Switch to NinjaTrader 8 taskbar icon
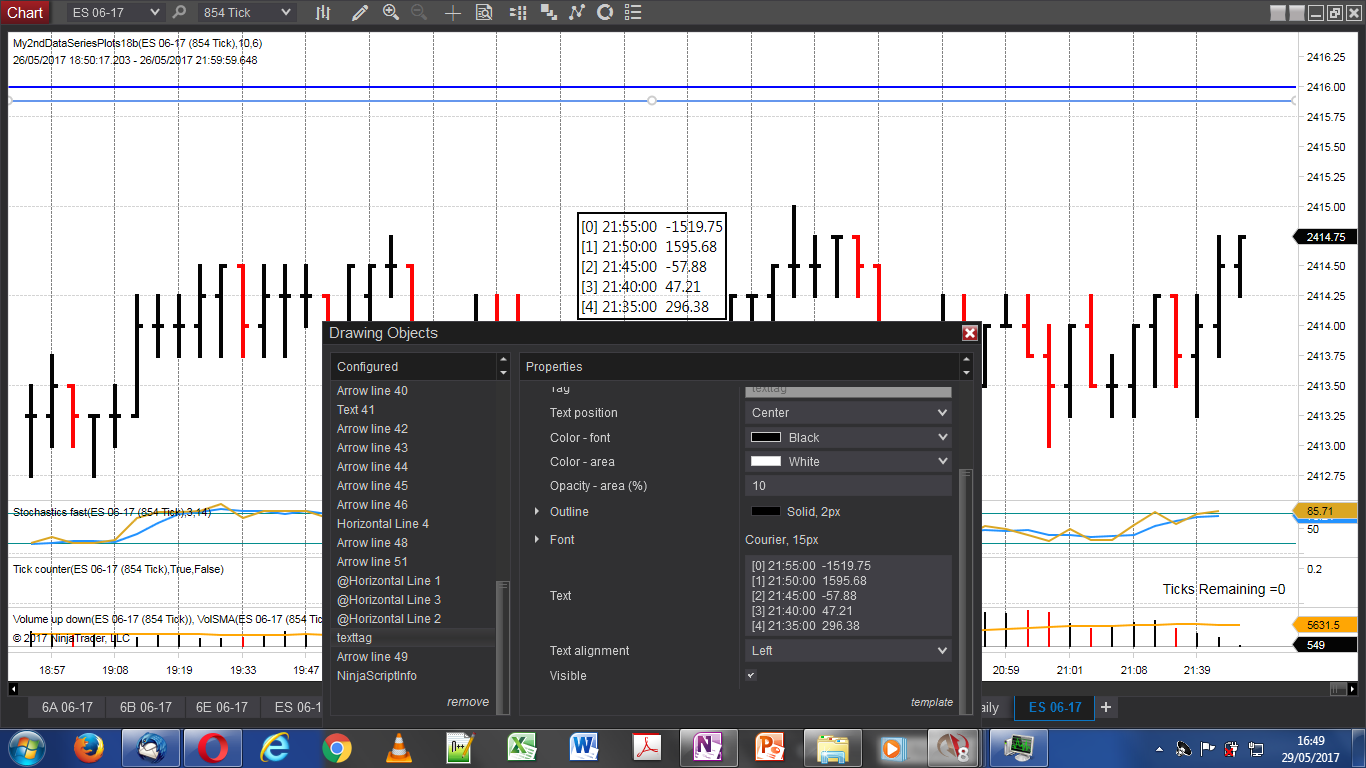1366x768 pixels. (x=955, y=748)
